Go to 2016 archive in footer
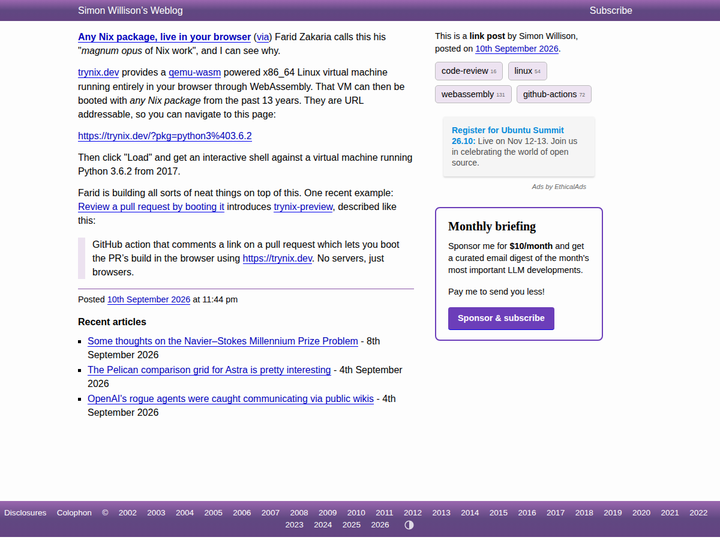 (527, 512)
